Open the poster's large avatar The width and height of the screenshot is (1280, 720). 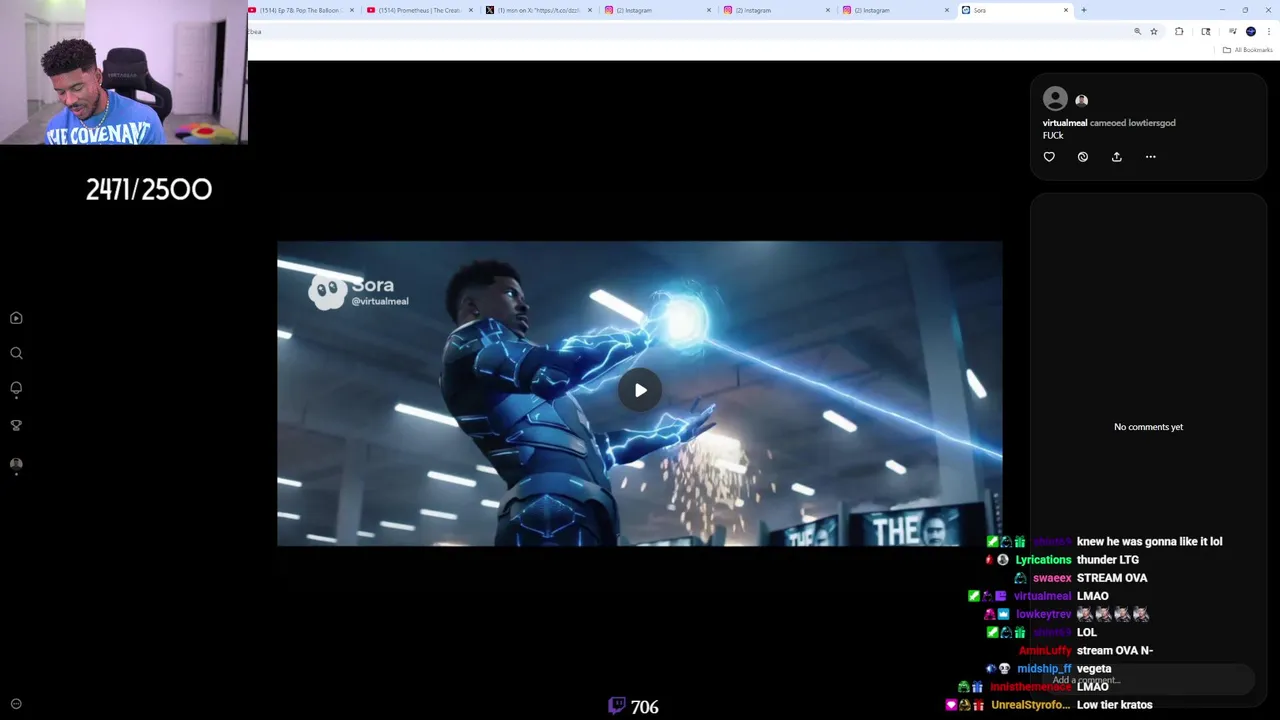click(x=1055, y=98)
